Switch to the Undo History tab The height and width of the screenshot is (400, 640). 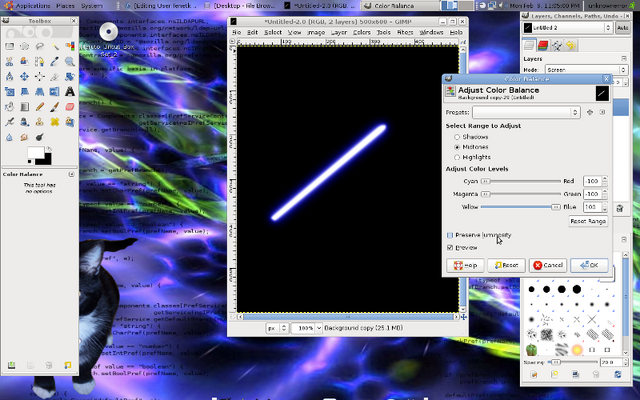pyautogui.click(x=571, y=45)
